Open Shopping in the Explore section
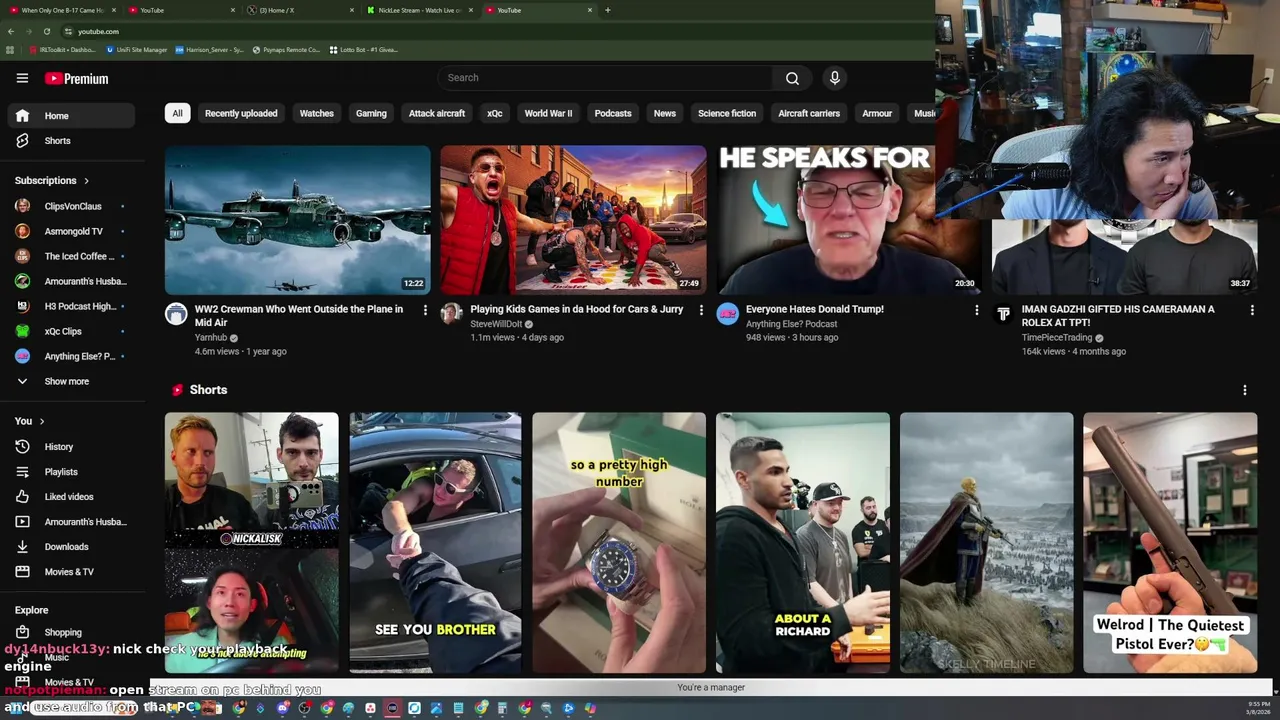Image resolution: width=1280 pixels, height=720 pixels. tap(70, 632)
